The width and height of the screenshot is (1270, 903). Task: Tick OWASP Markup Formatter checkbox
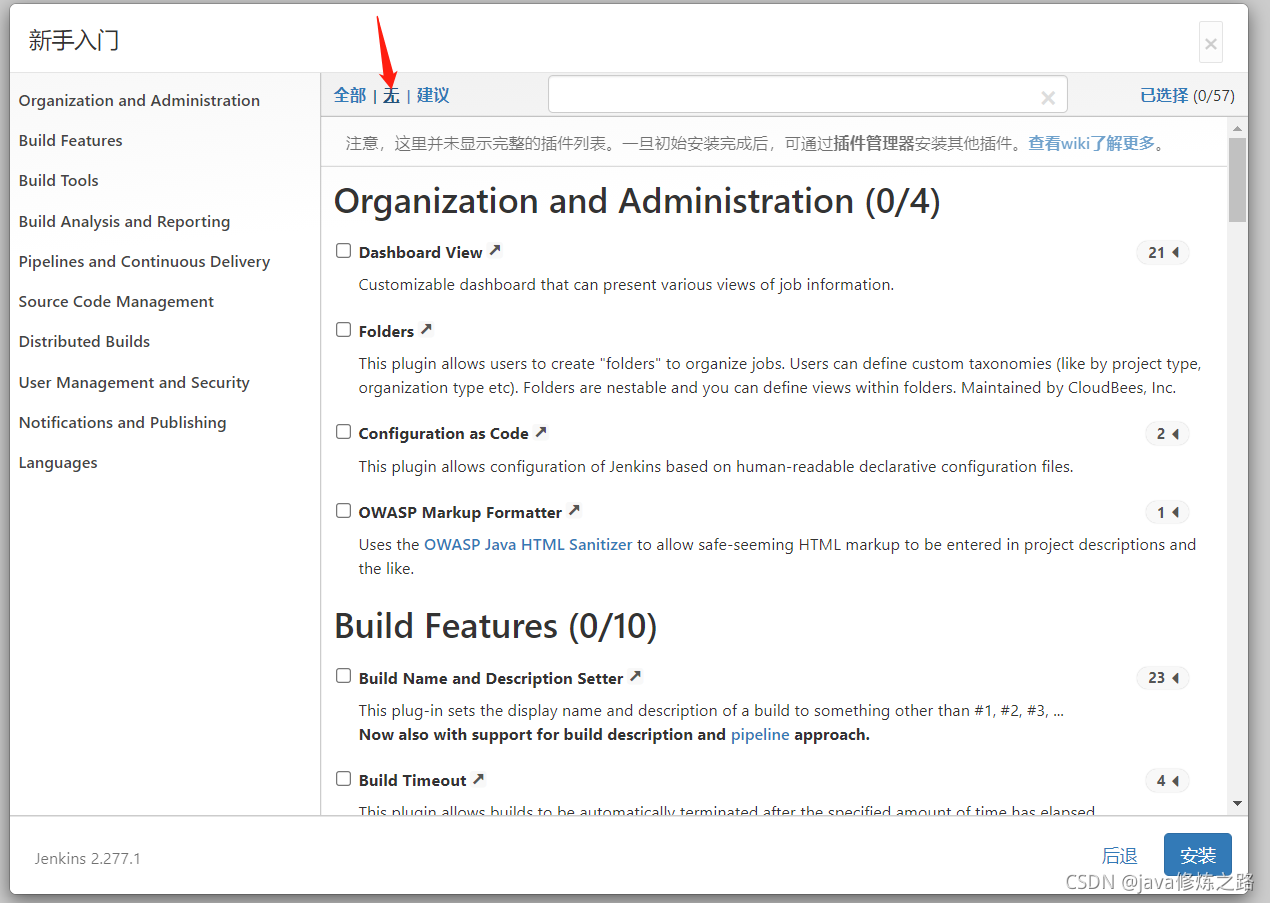click(x=344, y=511)
